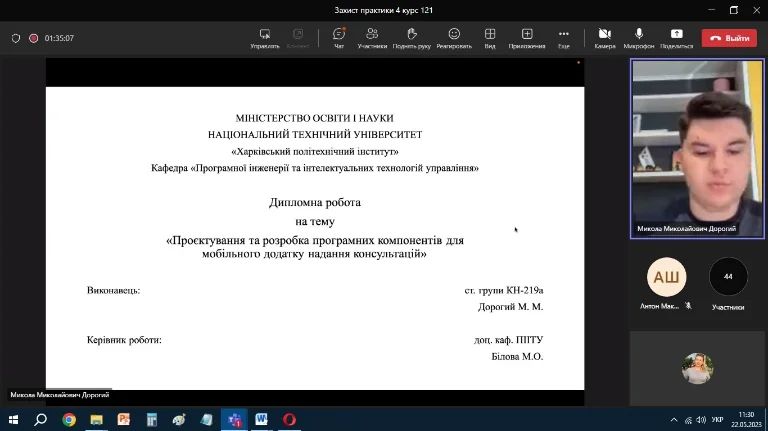Open File Explorer from the taskbar
Viewport: 768px width, 431px height.
96,420
